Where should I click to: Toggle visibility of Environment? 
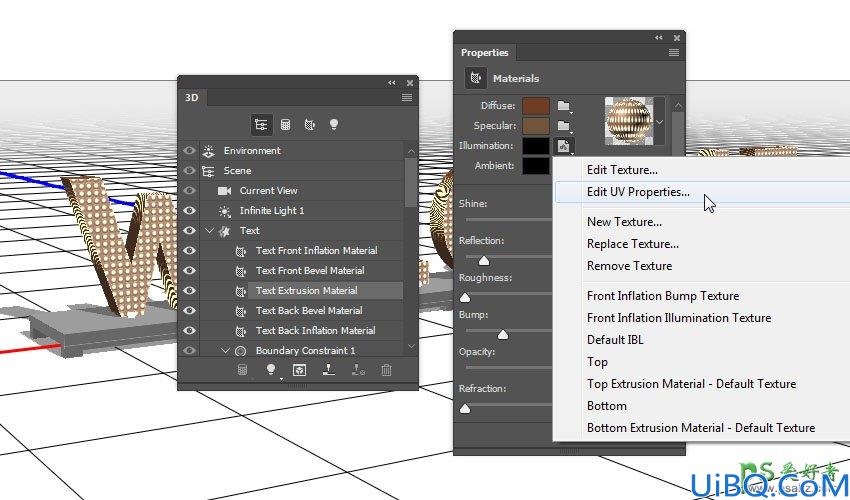pos(189,151)
